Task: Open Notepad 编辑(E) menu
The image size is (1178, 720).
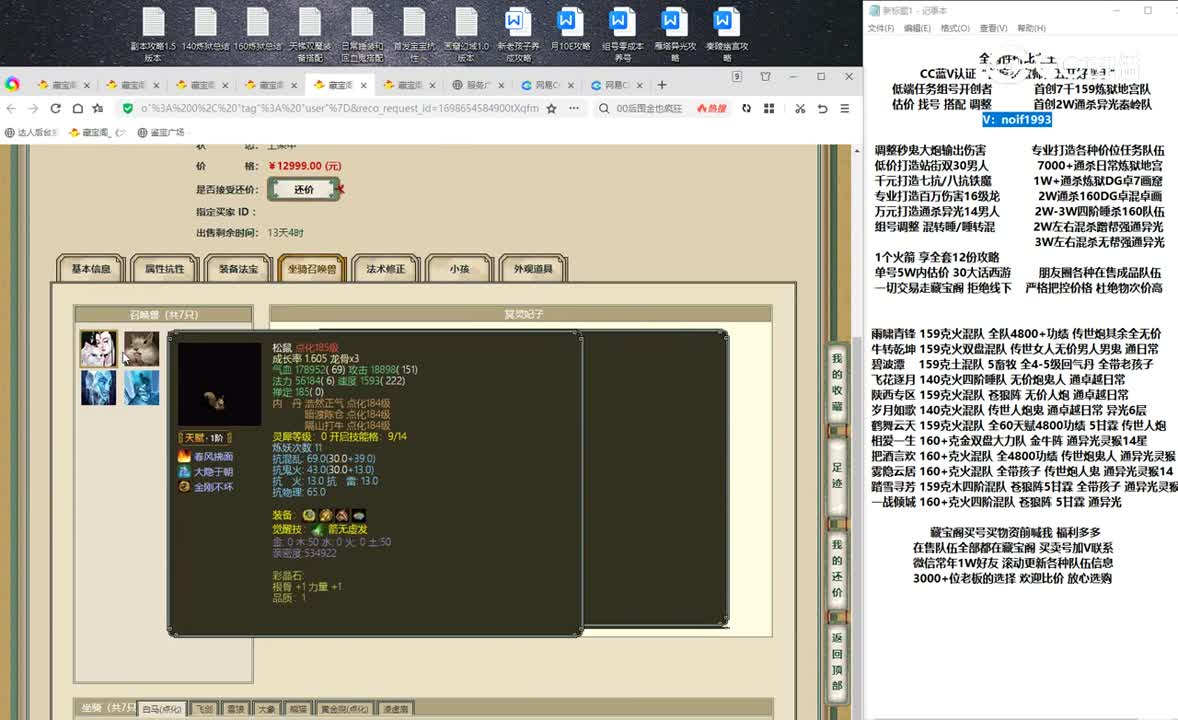Action: point(917,28)
